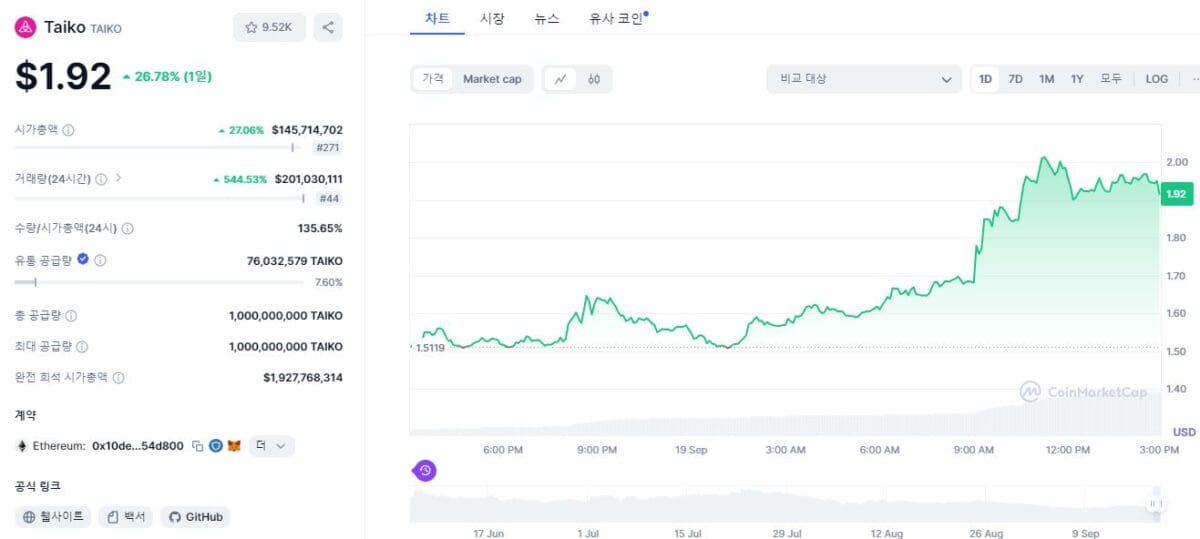Screen dimensions: 1200x539
Task: Toggle the 가격 price view
Action: (433, 79)
